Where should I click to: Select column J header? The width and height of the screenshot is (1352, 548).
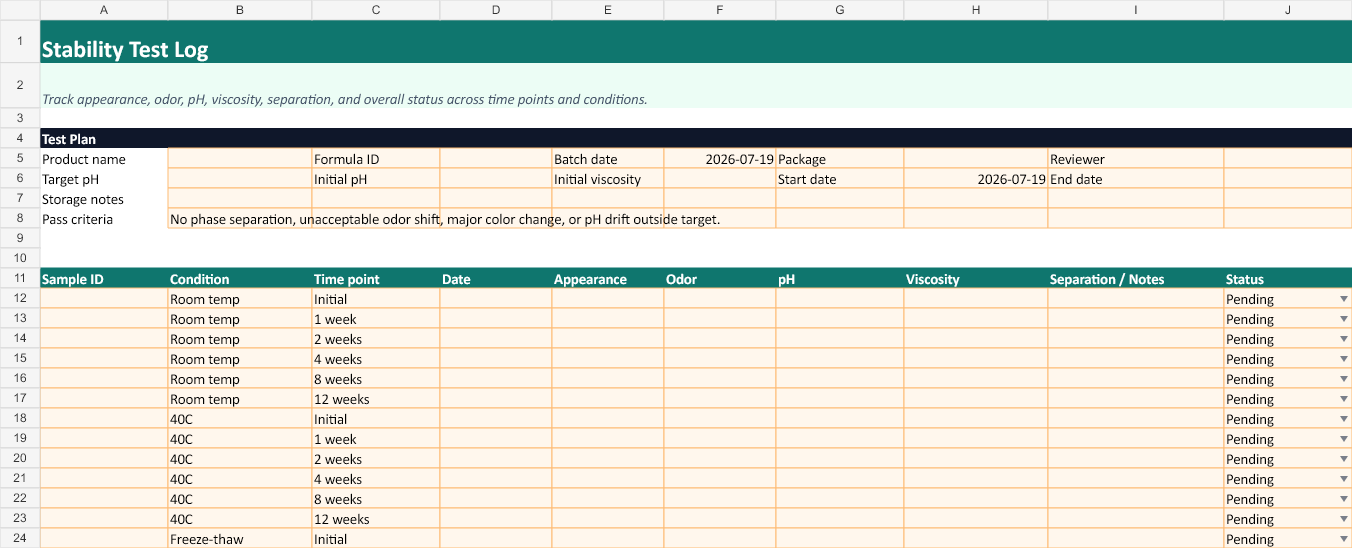pos(1288,10)
